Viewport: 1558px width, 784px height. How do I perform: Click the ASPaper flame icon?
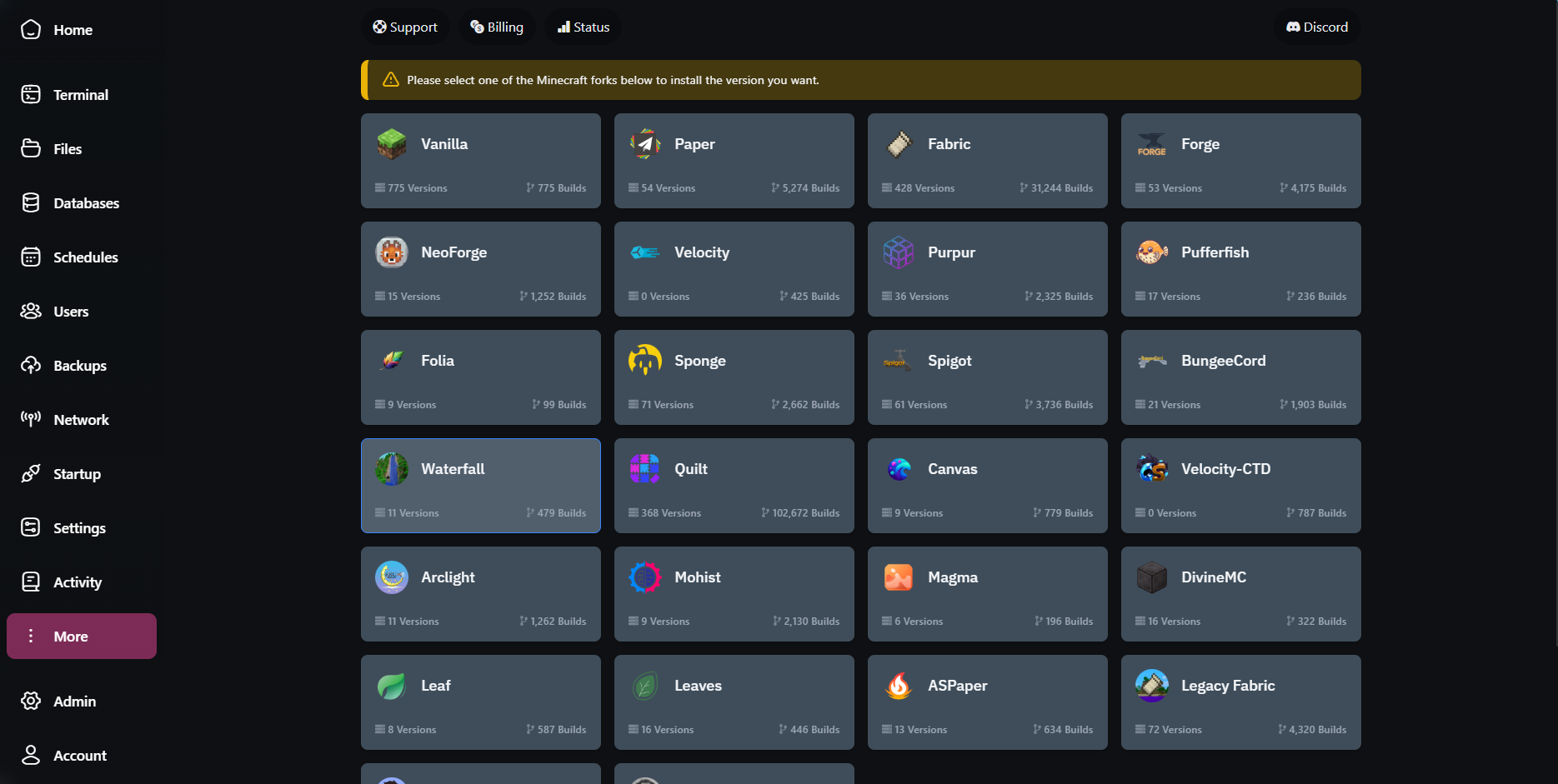click(898, 686)
